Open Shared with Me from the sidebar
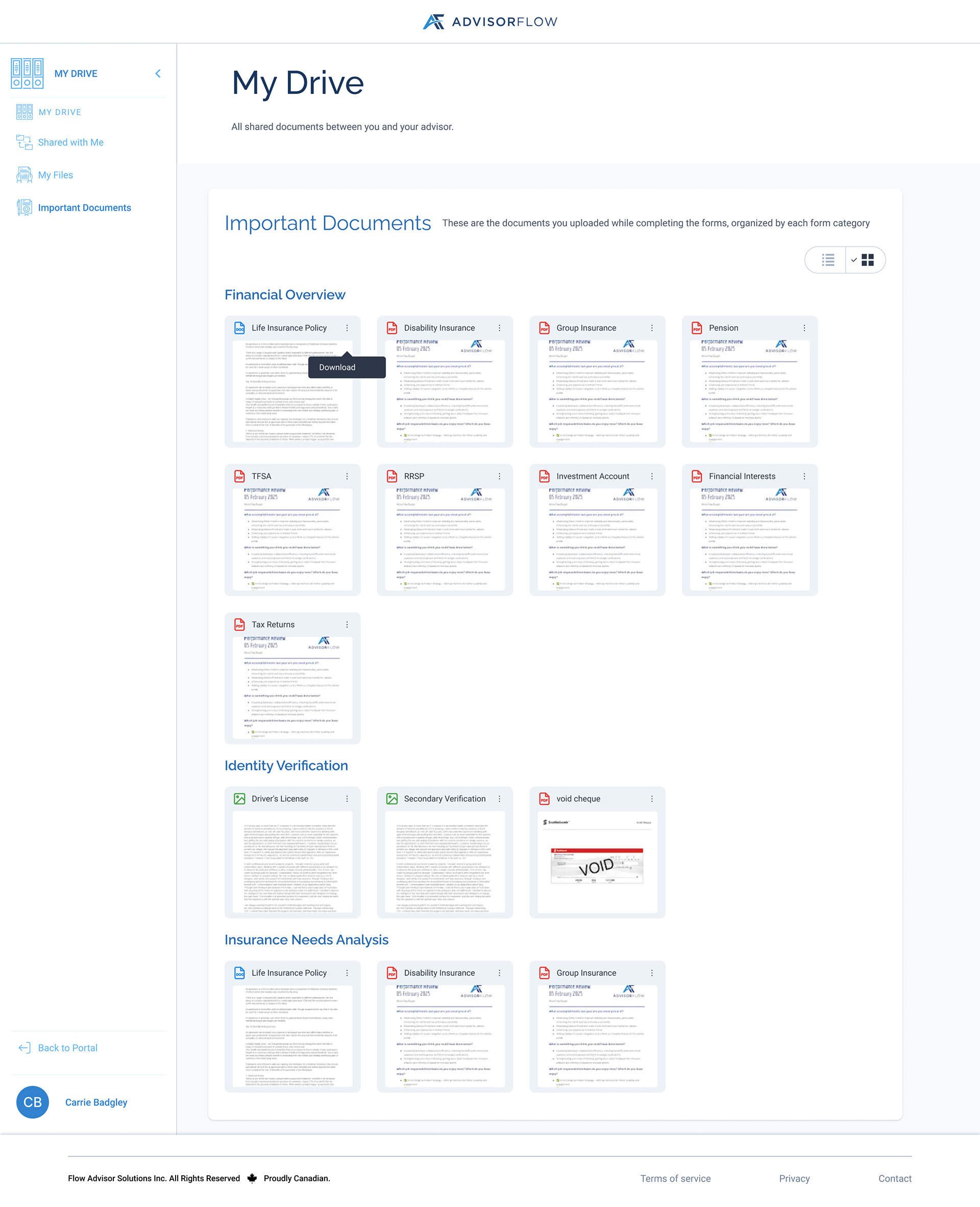 tap(70, 142)
